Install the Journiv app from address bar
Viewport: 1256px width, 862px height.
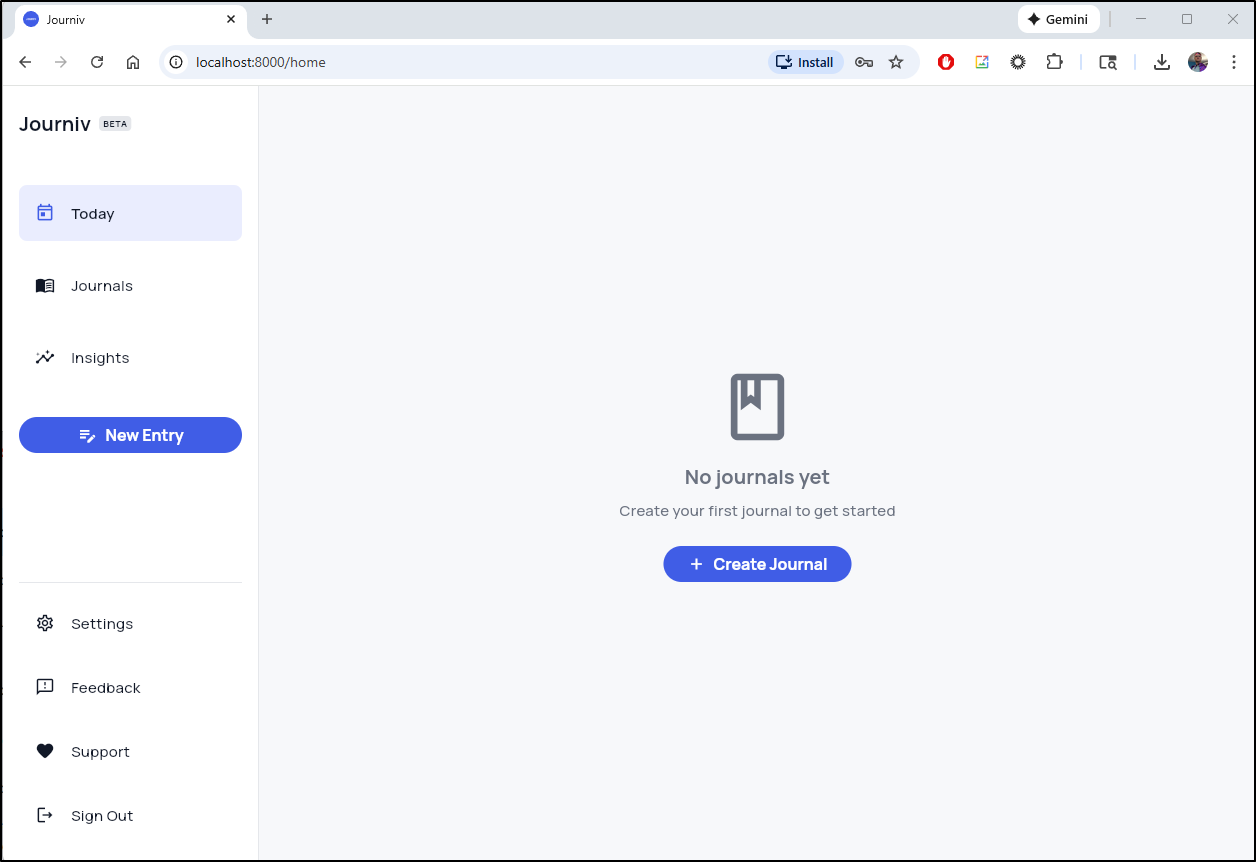pyautogui.click(x=805, y=62)
